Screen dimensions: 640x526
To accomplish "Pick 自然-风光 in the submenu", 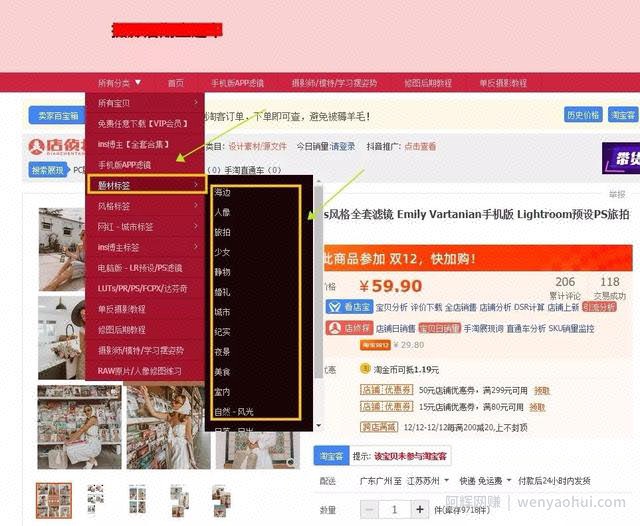I will 234,412.
